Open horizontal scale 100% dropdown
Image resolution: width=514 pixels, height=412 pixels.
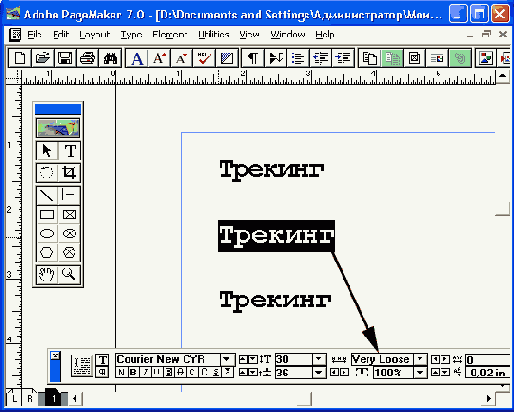pyautogui.click(x=420, y=372)
